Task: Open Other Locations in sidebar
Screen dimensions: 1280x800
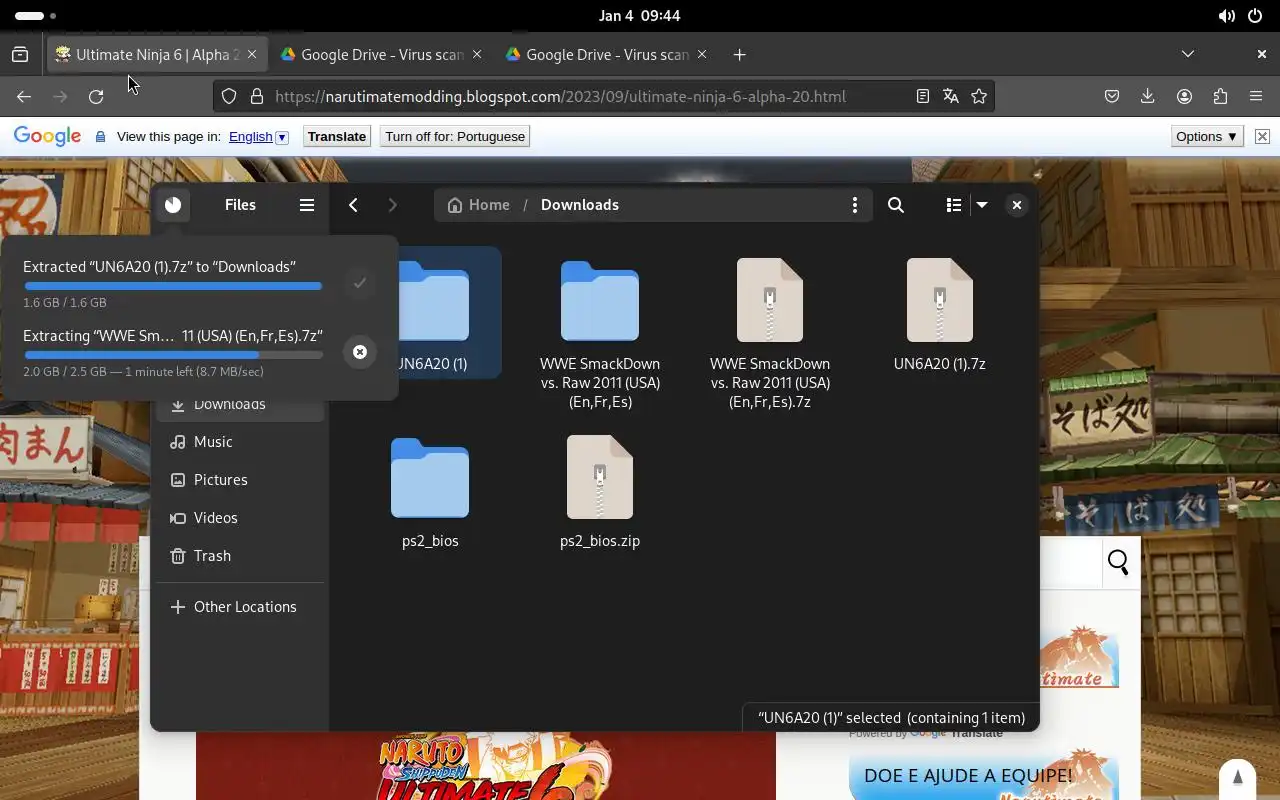Action: coord(240,607)
